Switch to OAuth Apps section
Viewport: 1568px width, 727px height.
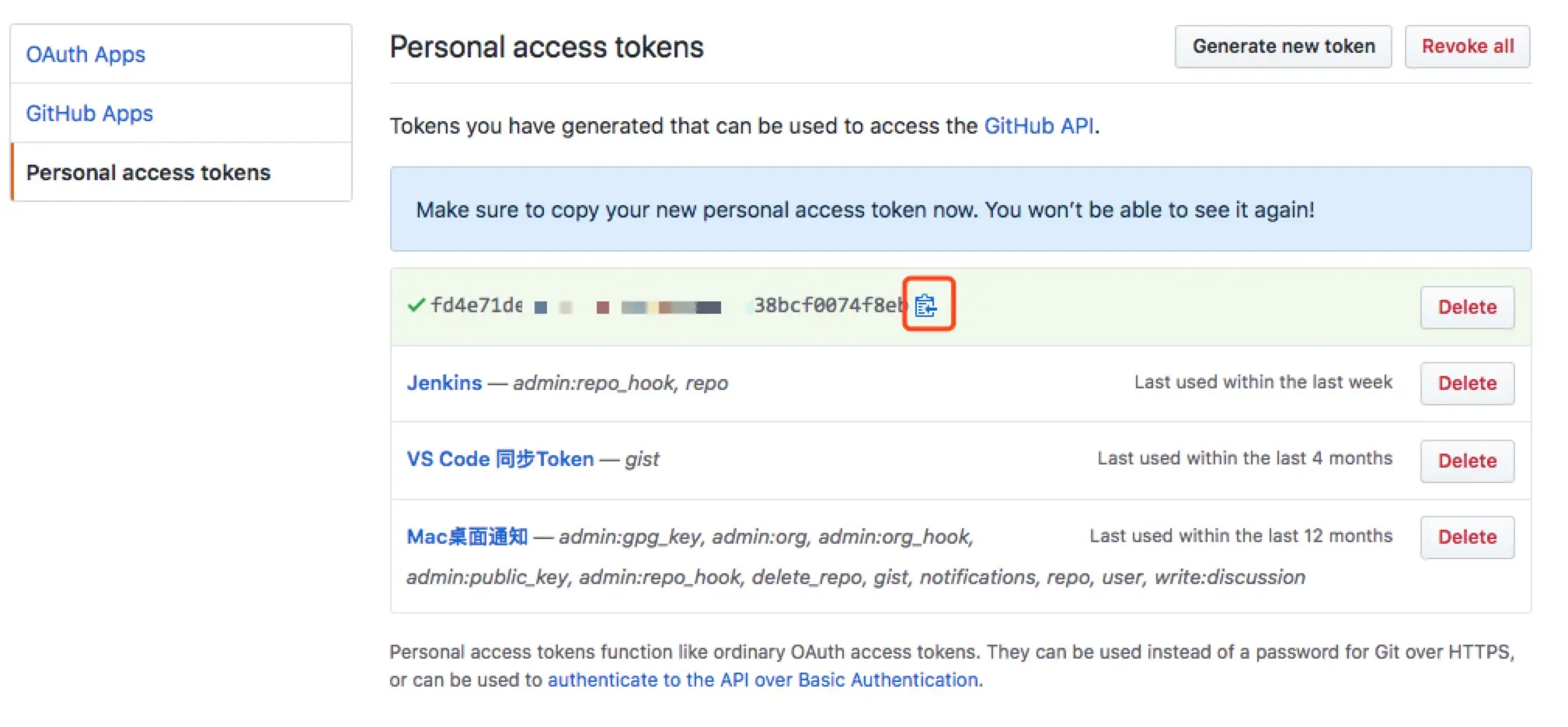(x=85, y=54)
